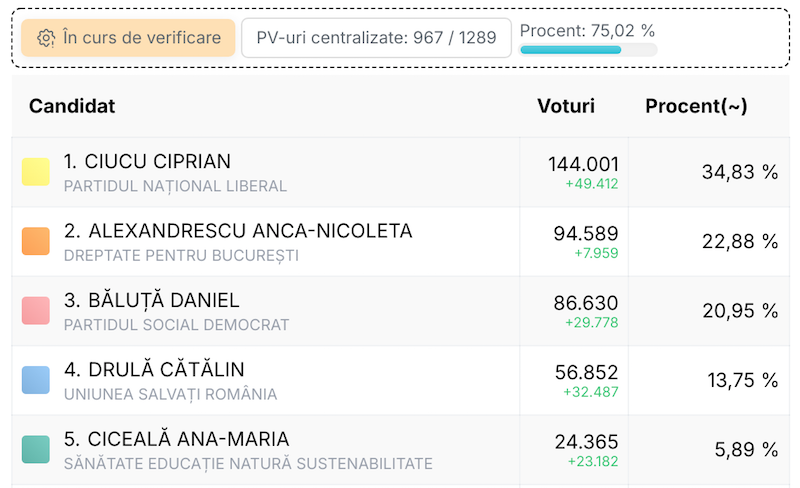Click the yellow swatch for Ciucu Ciprian
Viewport: 800px width, 488px height.
coord(36,172)
